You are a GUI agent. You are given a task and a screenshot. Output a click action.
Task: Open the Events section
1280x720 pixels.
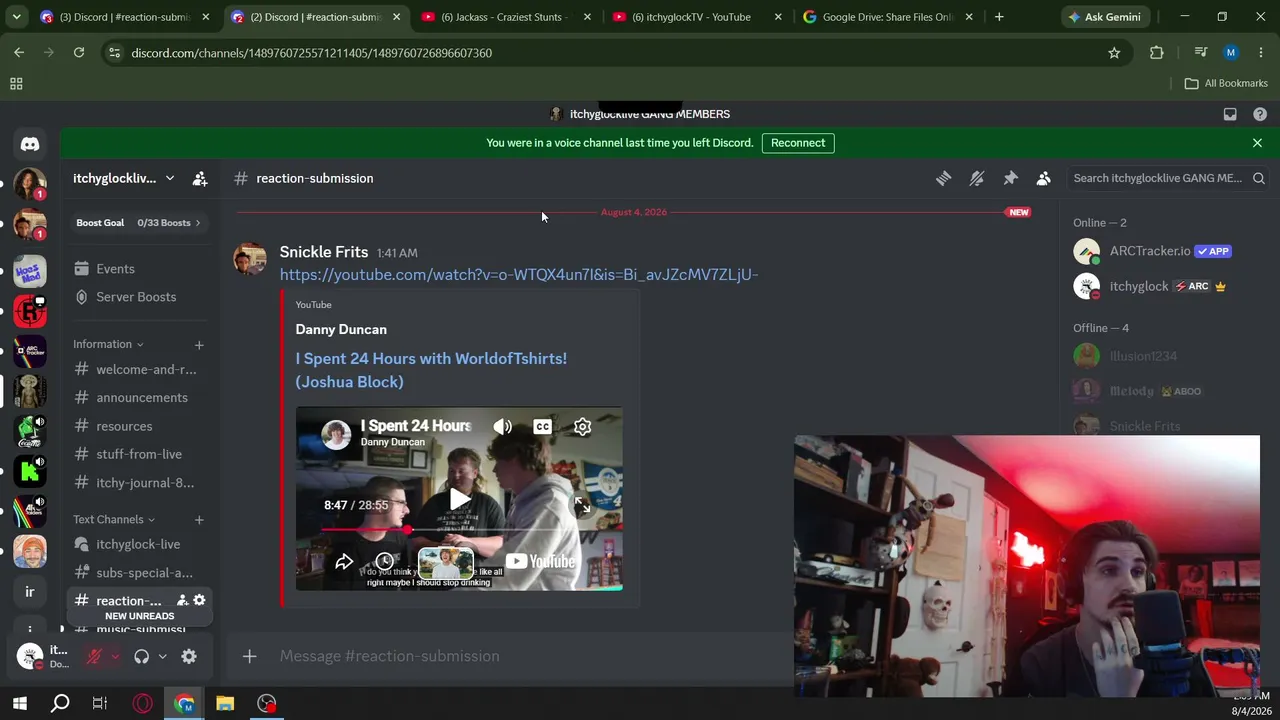click(138, 269)
